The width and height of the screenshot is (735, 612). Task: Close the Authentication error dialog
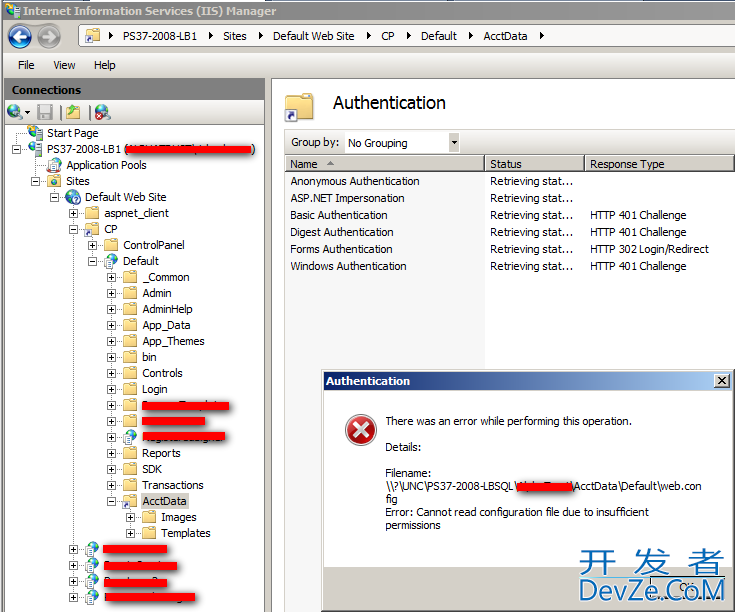pos(722,381)
